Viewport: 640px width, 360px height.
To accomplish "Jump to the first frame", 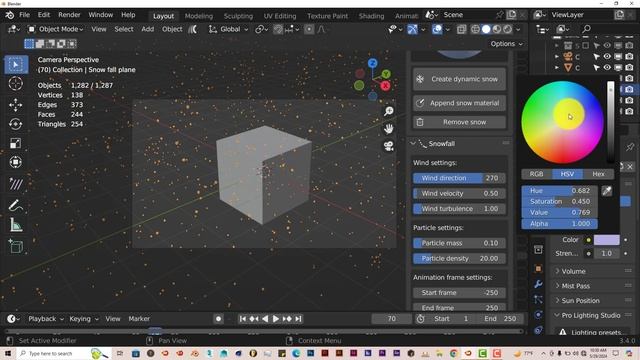I will [242, 319].
